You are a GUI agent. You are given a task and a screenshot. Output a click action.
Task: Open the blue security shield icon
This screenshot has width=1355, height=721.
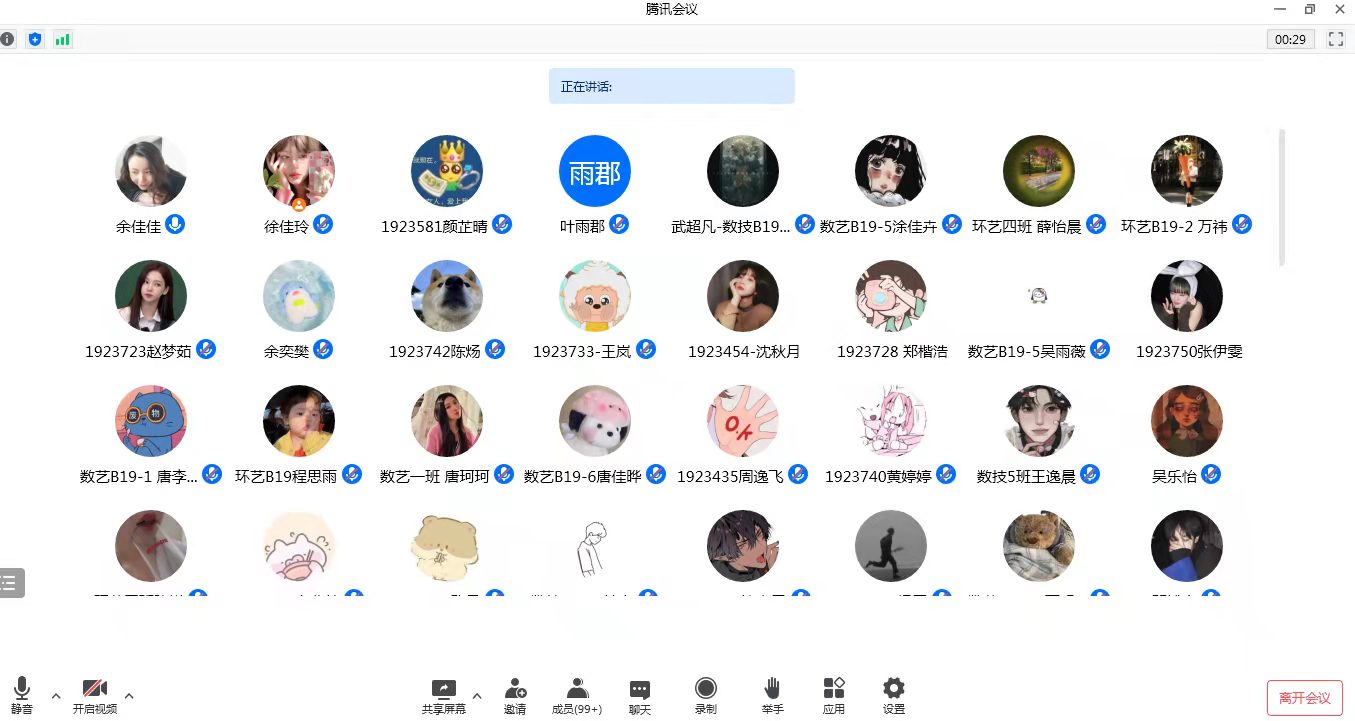[x=35, y=39]
